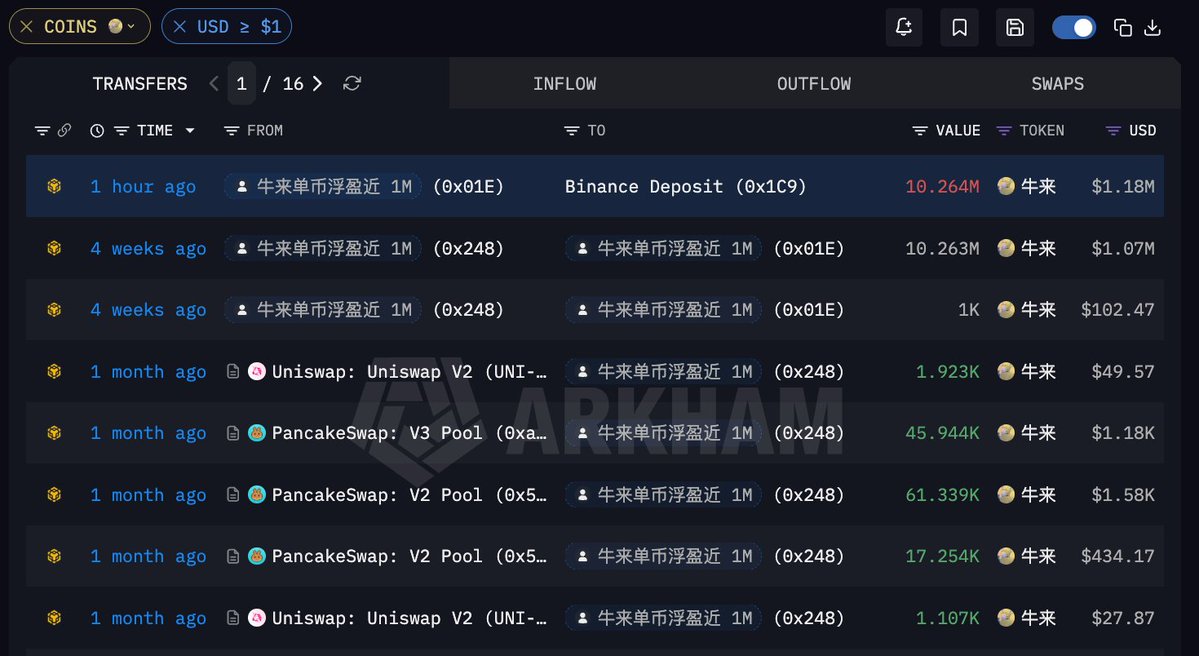Click the 45.944K value
This screenshot has width=1199, height=656.
[x=942, y=433]
